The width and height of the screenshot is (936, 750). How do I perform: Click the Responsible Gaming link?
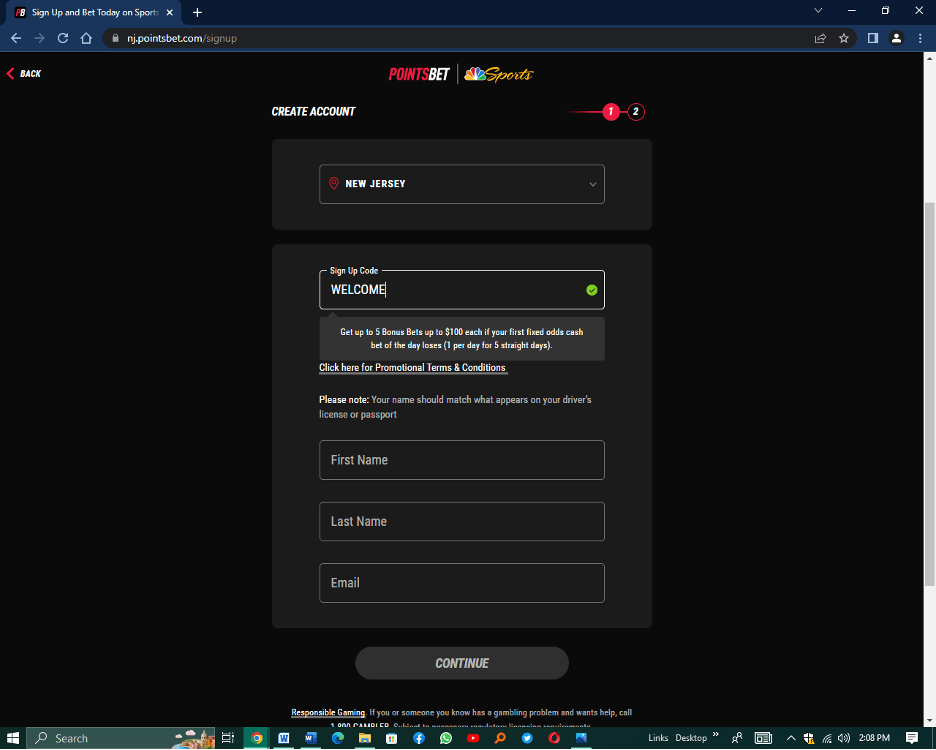point(328,713)
